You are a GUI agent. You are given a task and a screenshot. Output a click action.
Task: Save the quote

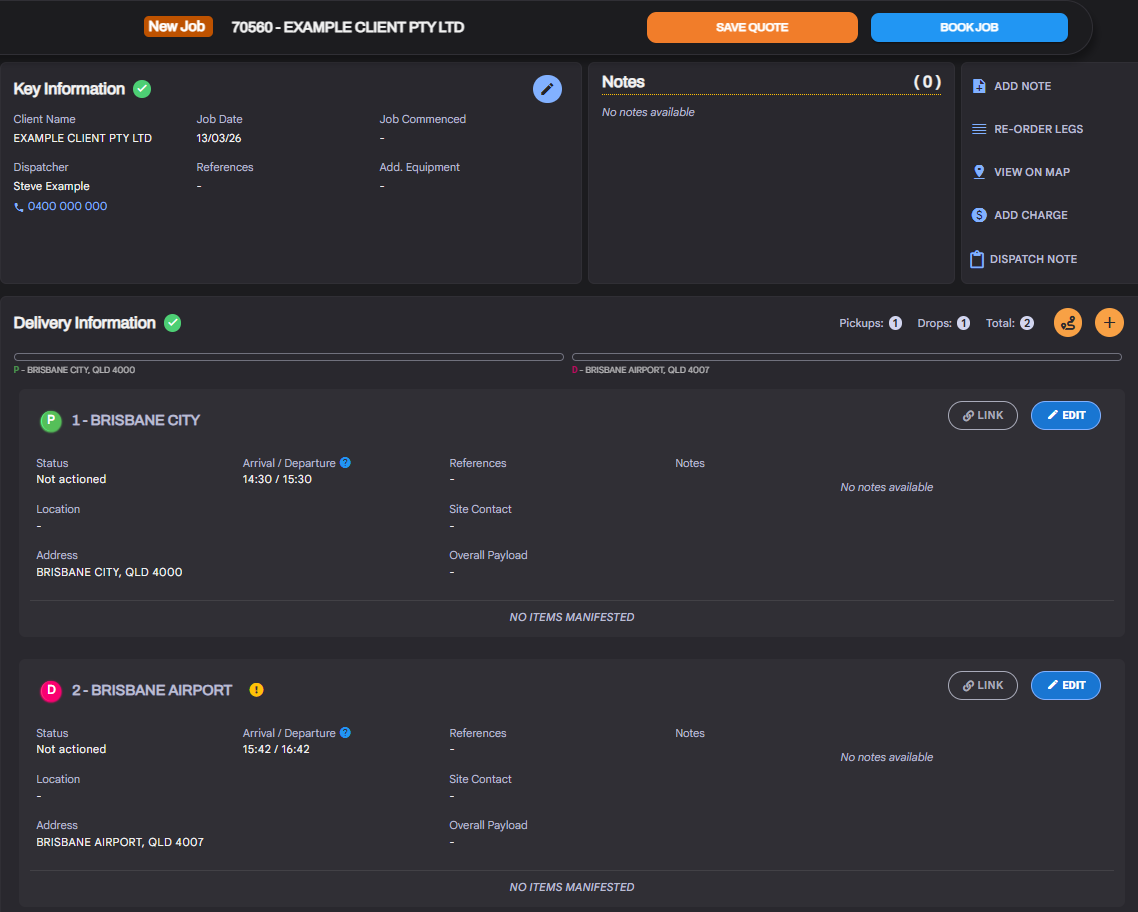[752, 28]
